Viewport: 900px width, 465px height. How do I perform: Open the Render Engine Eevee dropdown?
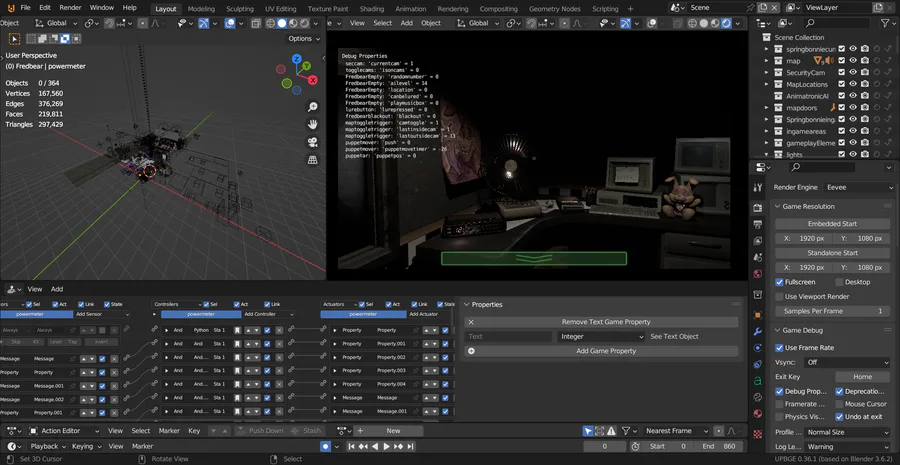[x=859, y=187]
